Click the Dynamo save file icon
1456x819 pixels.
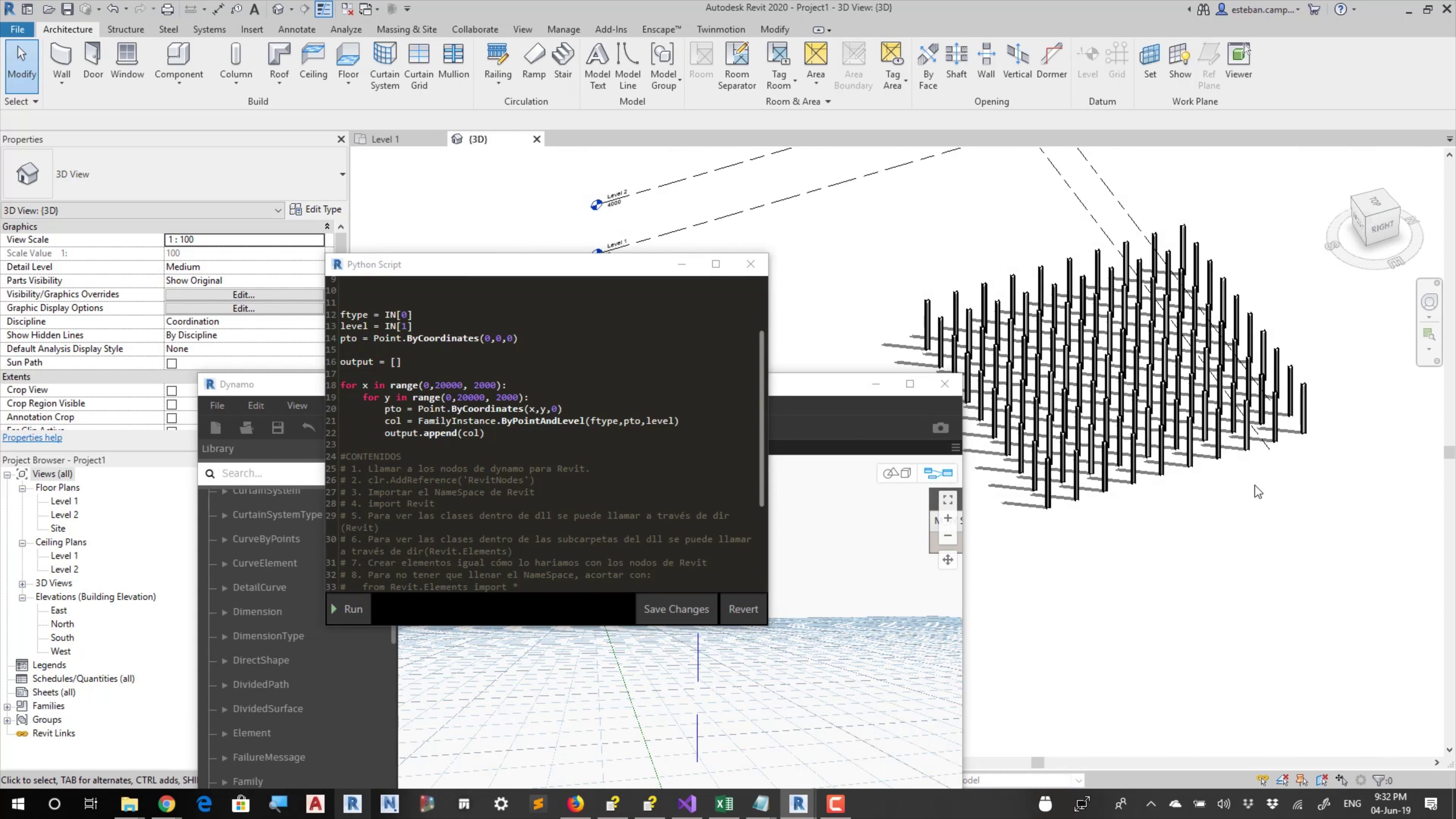[x=278, y=428]
